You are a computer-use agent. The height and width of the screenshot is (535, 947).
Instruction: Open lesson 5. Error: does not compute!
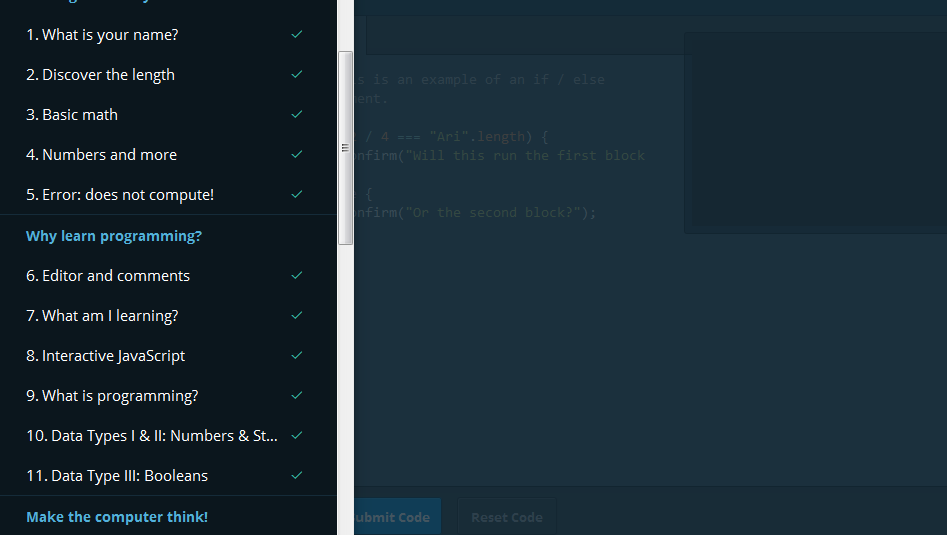point(120,194)
